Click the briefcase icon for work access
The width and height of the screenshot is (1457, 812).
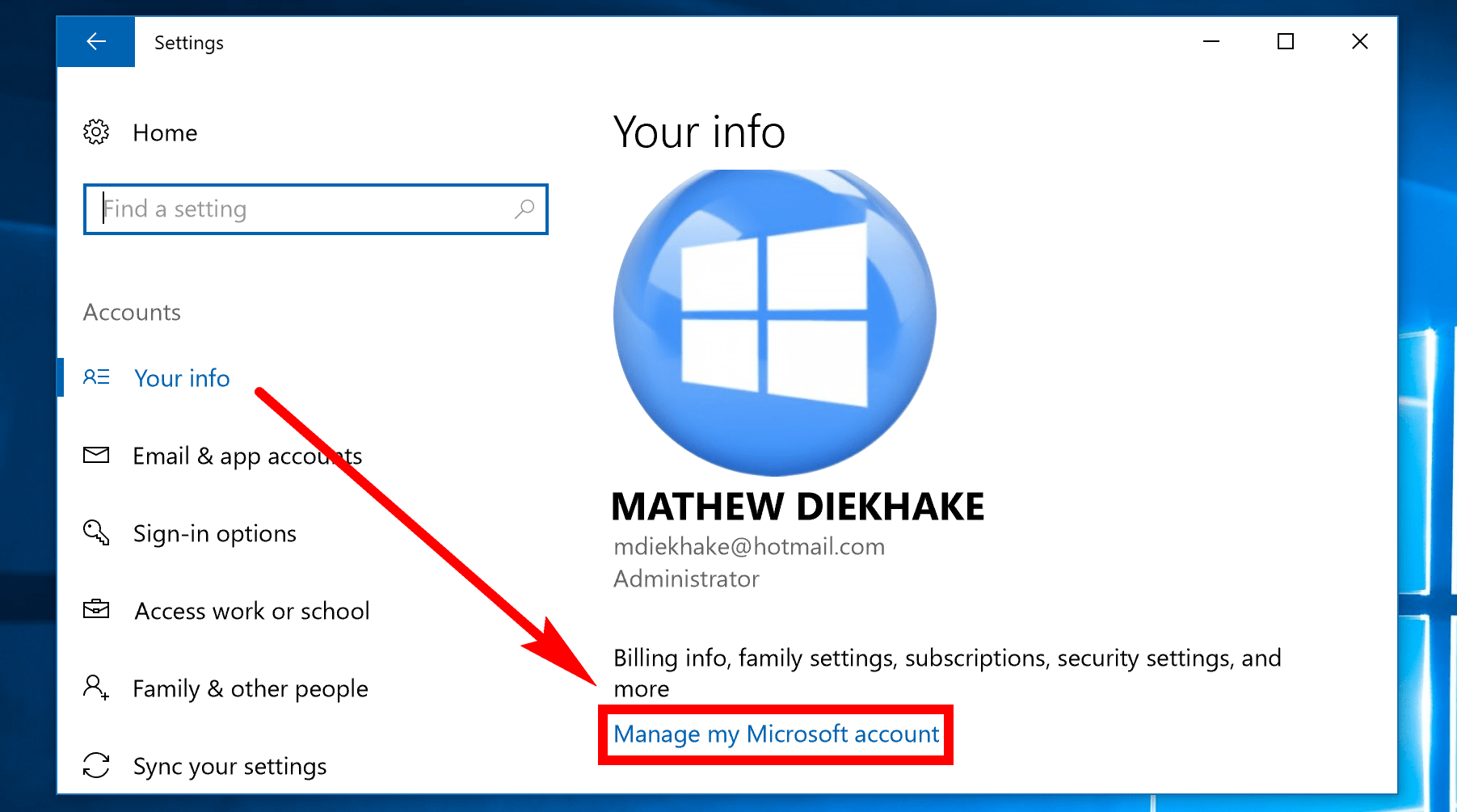tap(96, 609)
